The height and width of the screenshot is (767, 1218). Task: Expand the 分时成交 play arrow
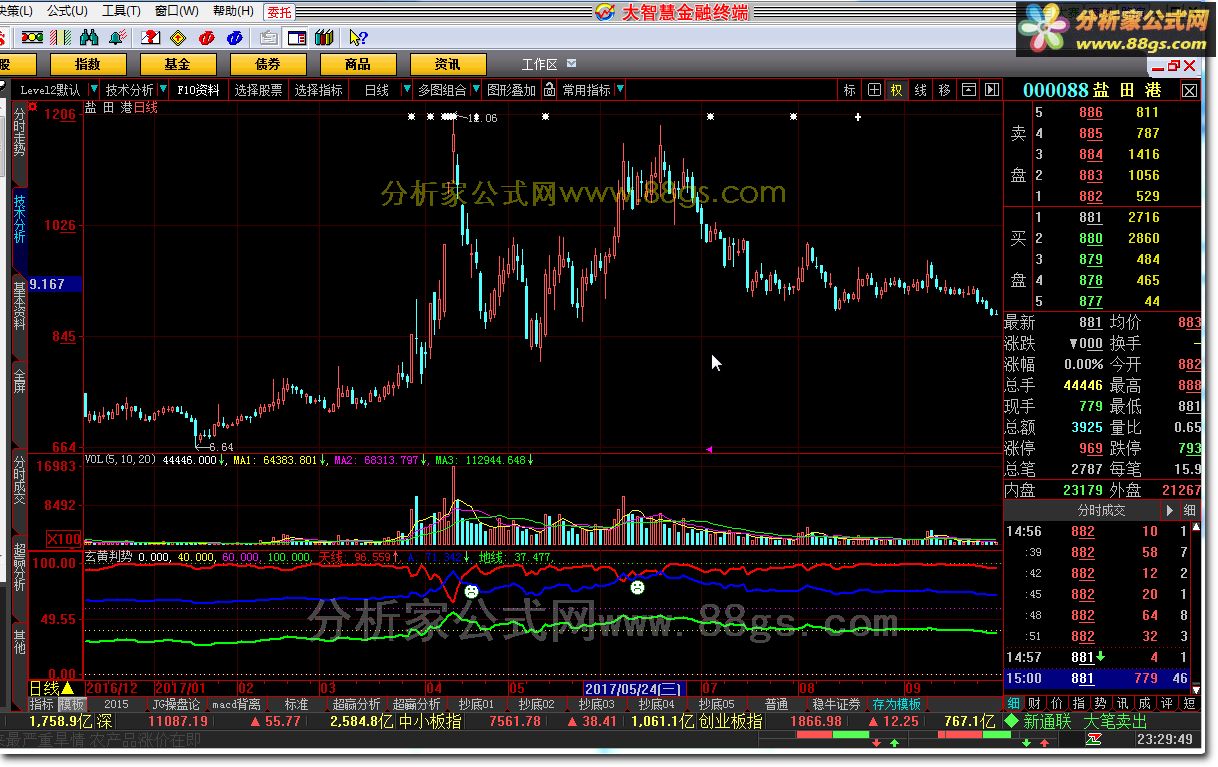(1168, 510)
